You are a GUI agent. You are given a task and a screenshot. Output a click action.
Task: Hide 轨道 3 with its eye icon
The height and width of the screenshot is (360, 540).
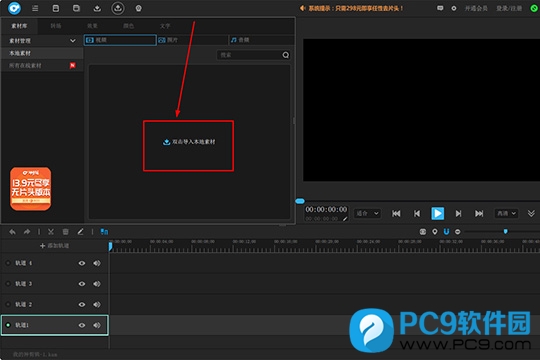point(82,284)
